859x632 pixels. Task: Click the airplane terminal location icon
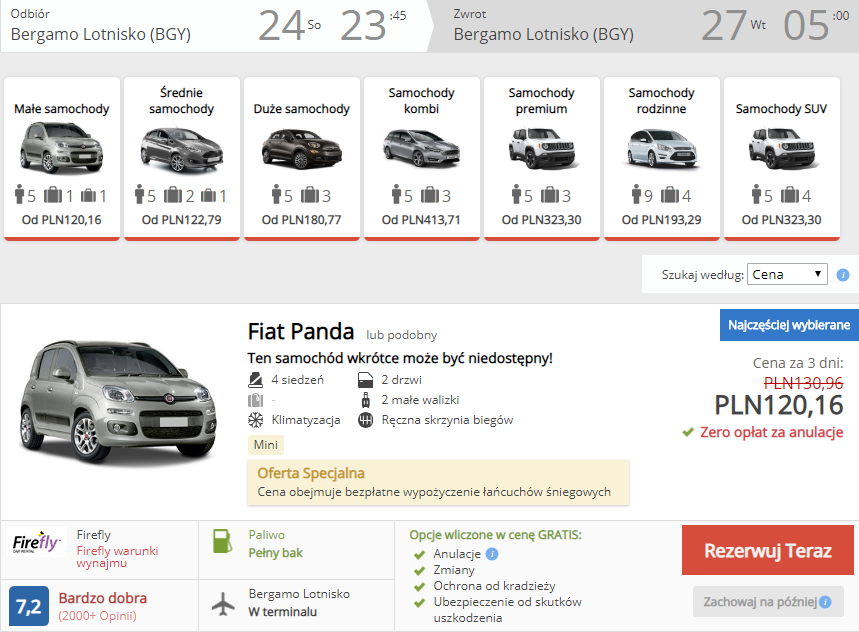222,603
